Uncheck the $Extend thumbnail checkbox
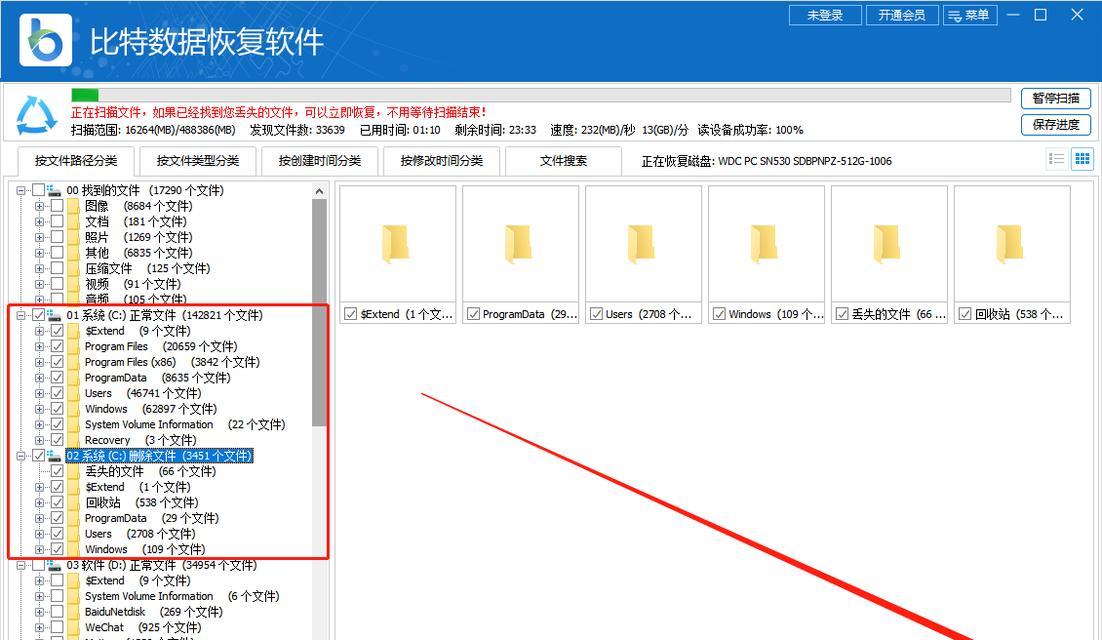This screenshot has width=1102, height=640. click(x=351, y=314)
